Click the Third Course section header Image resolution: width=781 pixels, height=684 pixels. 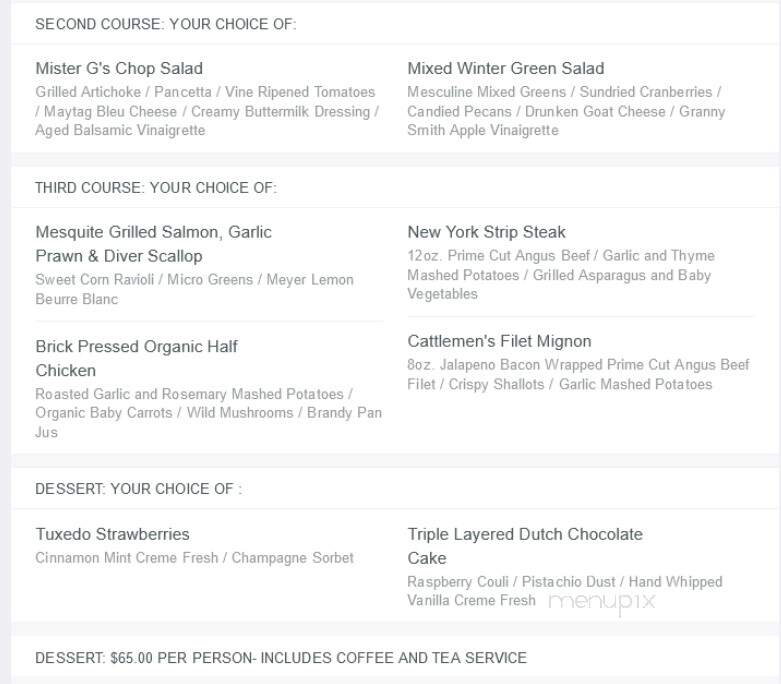coord(156,188)
